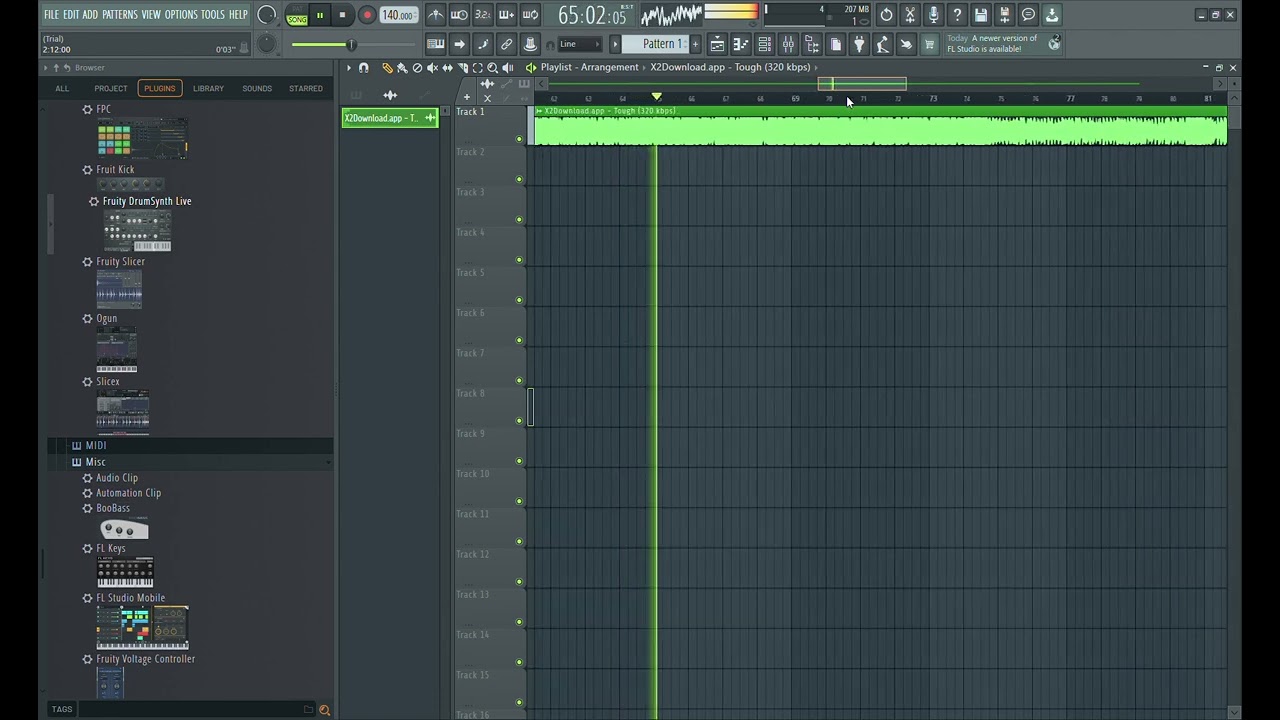Viewport: 1280px width, 720px height.
Task: Select the PLUGINS browser tab
Action: [x=159, y=88]
